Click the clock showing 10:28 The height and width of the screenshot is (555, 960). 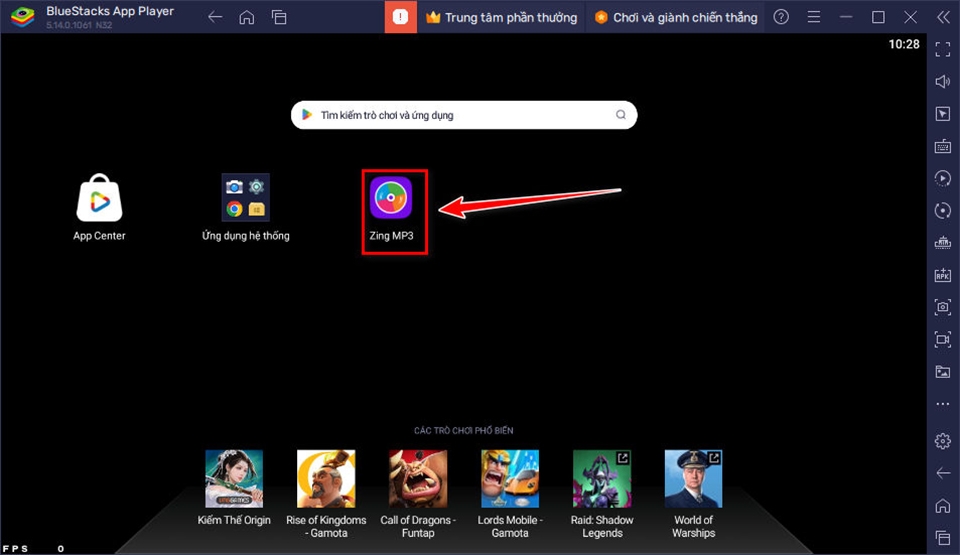904,44
